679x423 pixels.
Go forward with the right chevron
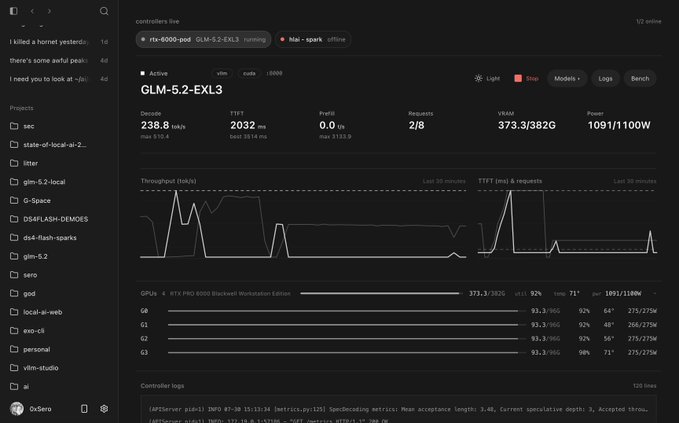click(x=49, y=11)
